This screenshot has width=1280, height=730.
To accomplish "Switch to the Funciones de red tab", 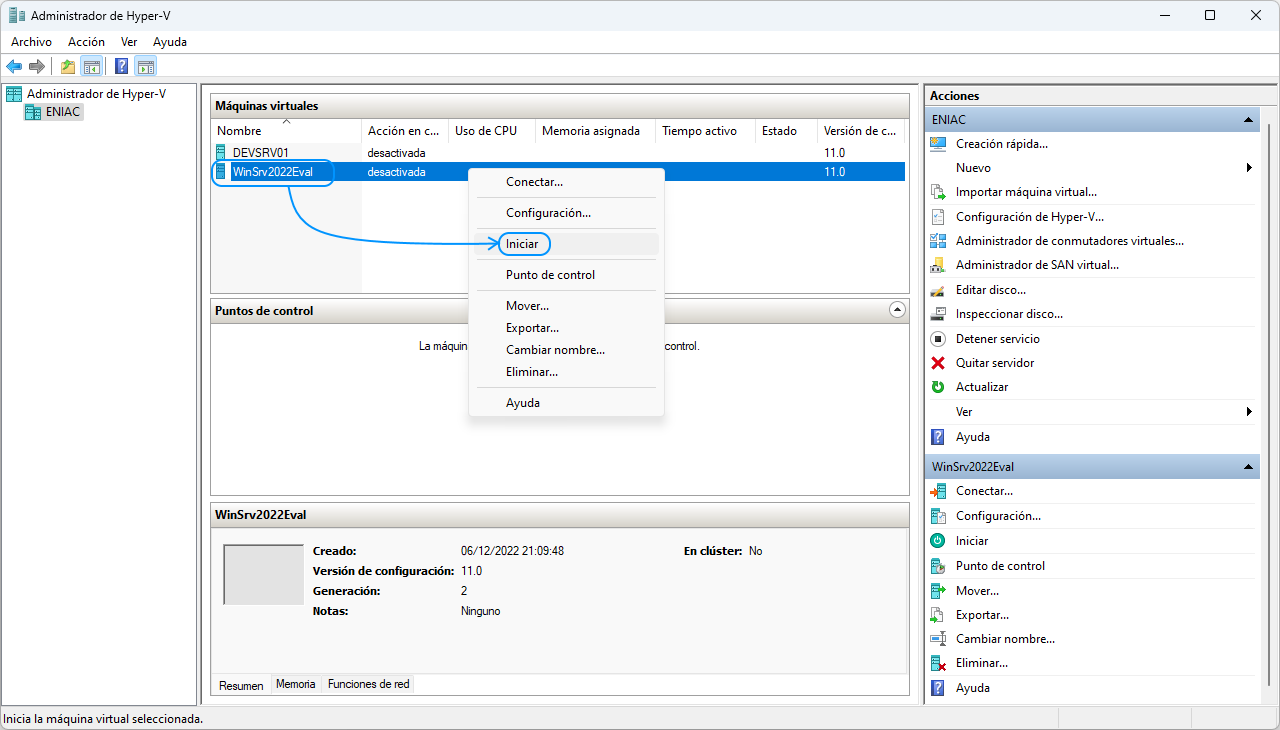I will coord(368,684).
